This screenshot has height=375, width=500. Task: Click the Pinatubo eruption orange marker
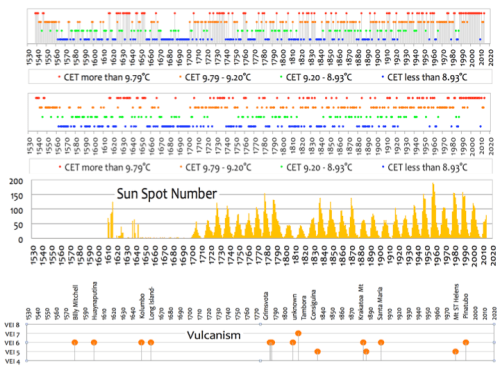click(466, 342)
